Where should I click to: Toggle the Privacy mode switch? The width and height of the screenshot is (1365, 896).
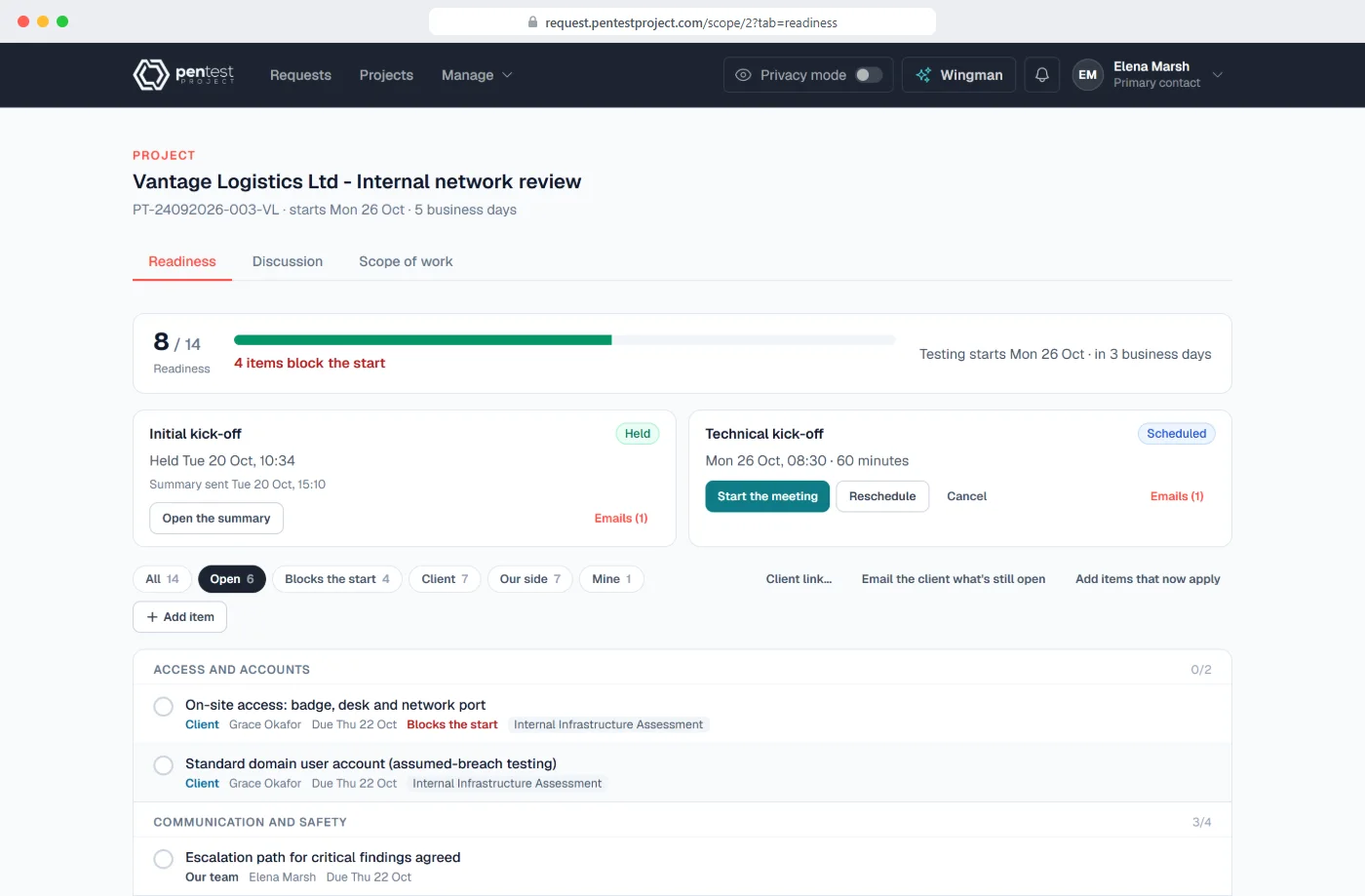pos(869,75)
